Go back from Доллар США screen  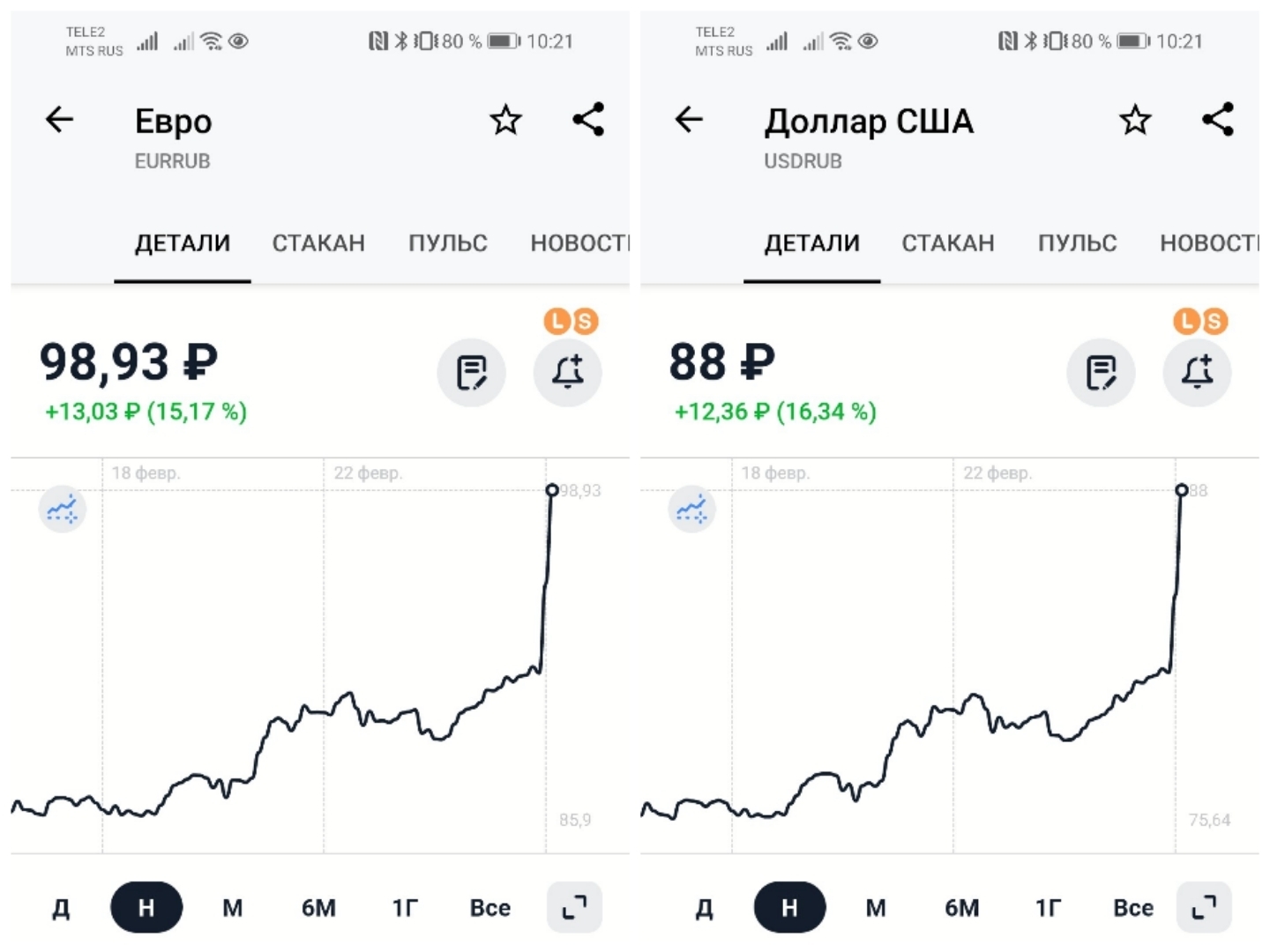[690, 119]
